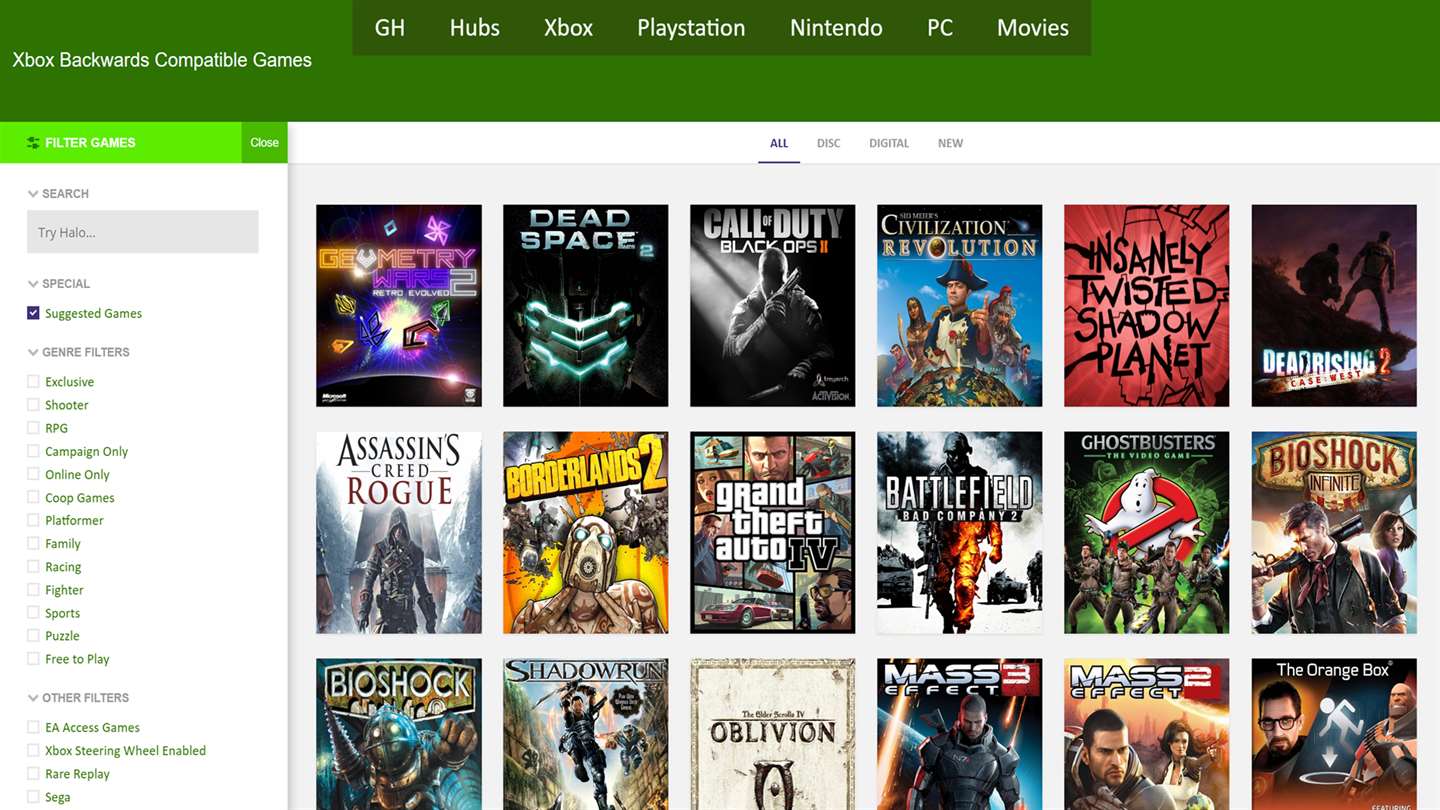Enable the Sports filter

33,612
